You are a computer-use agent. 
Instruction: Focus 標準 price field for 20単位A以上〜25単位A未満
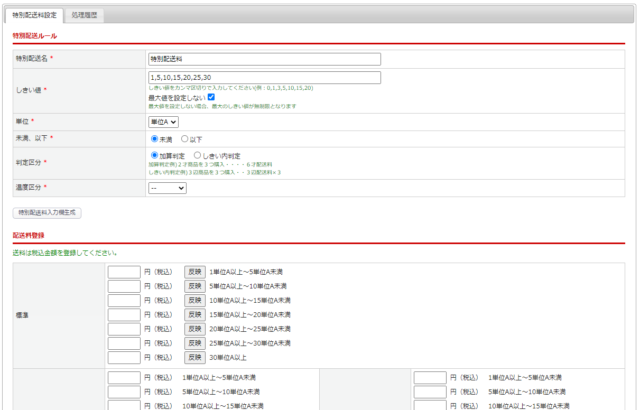coord(124,329)
